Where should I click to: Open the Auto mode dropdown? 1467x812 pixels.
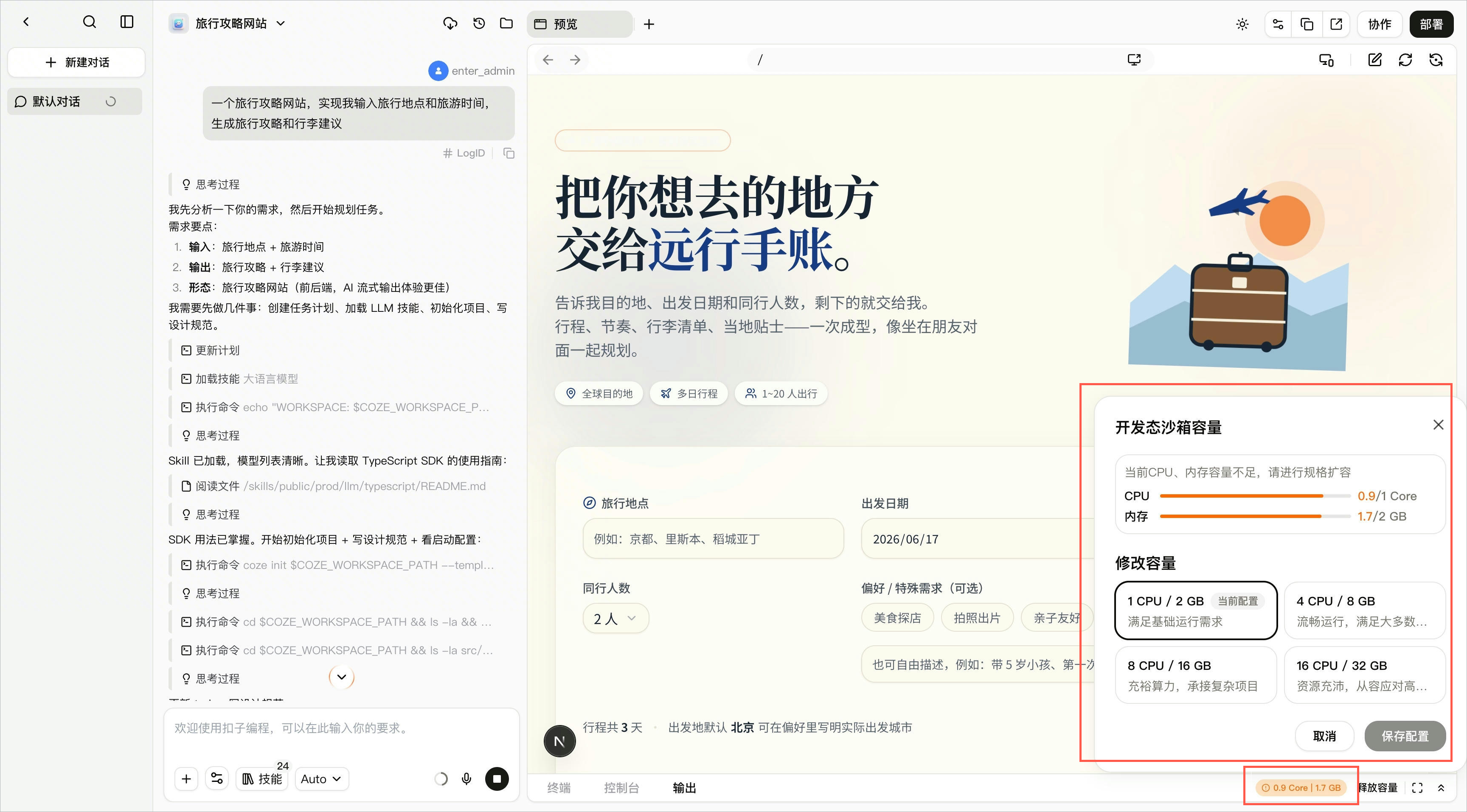click(x=322, y=778)
